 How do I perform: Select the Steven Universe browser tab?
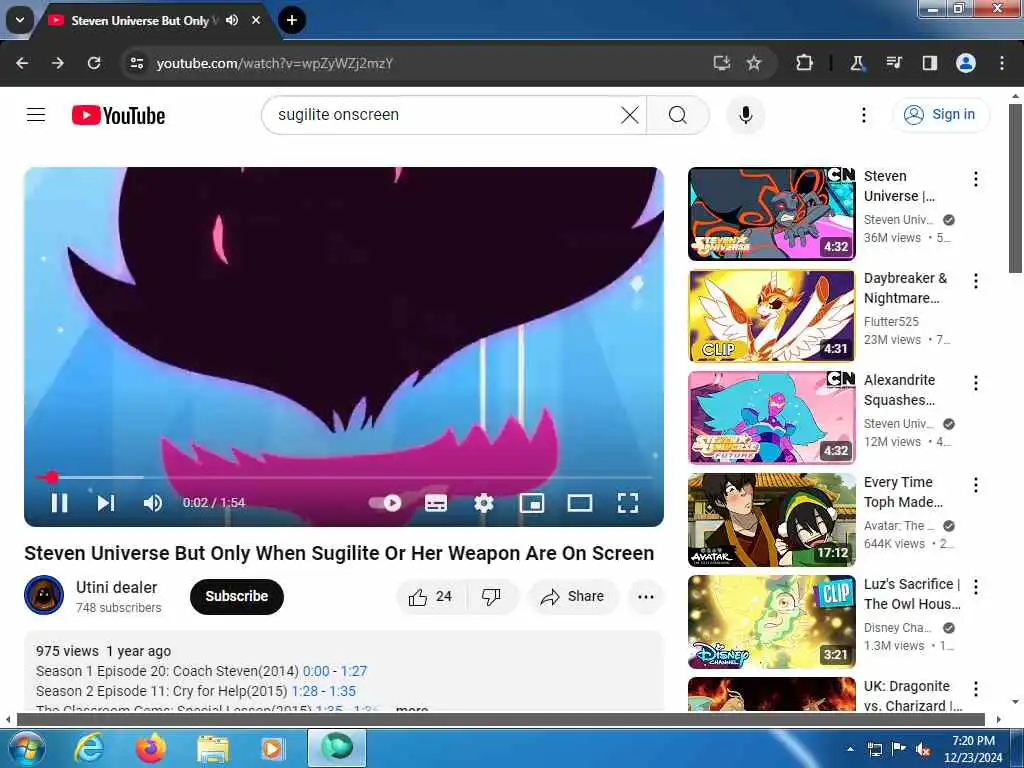tap(139, 21)
